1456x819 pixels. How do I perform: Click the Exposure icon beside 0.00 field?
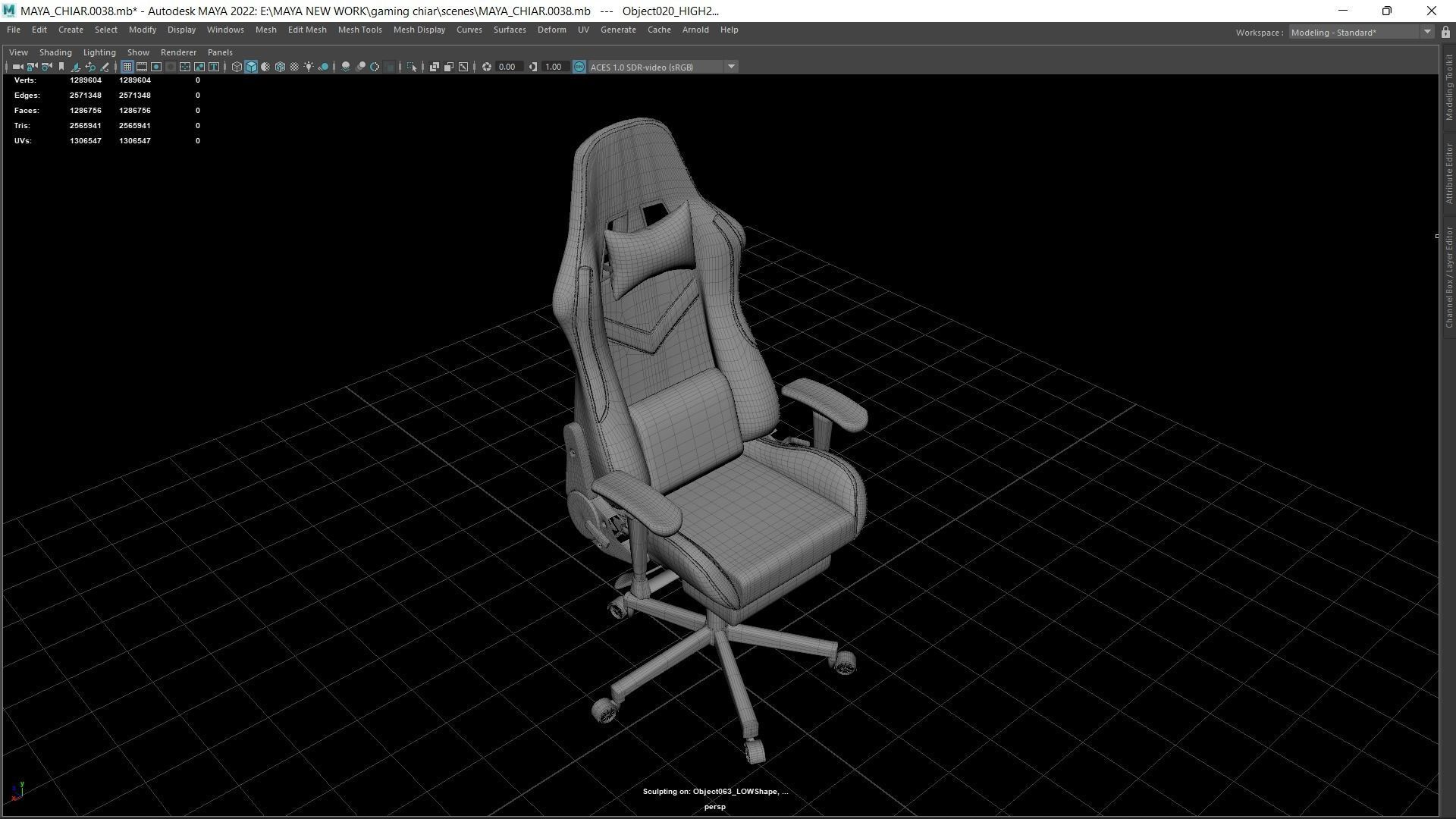[x=487, y=67]
